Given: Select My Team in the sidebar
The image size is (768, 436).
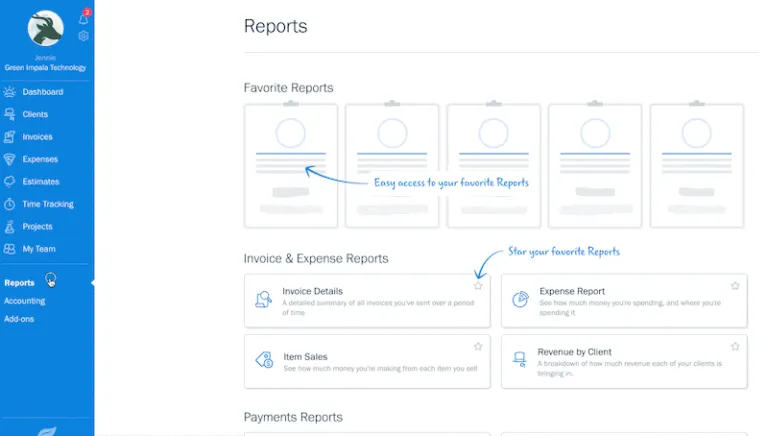Looking at the screenshot, I should click(x=39, y=249).
